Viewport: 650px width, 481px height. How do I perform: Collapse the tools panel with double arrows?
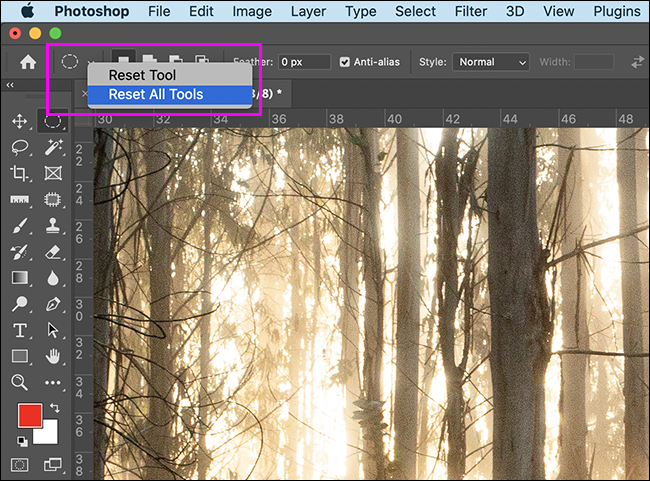(x=10, y=86)
